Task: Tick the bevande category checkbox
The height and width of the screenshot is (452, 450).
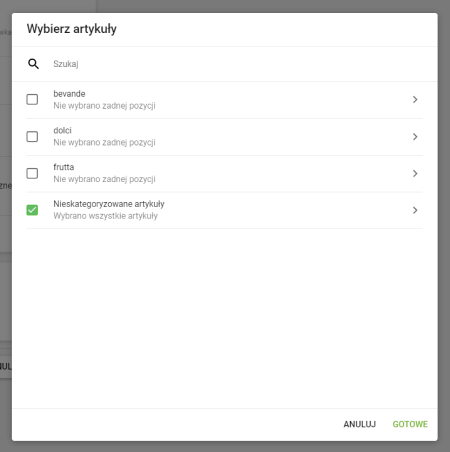Action: click(x=32, y=99)
